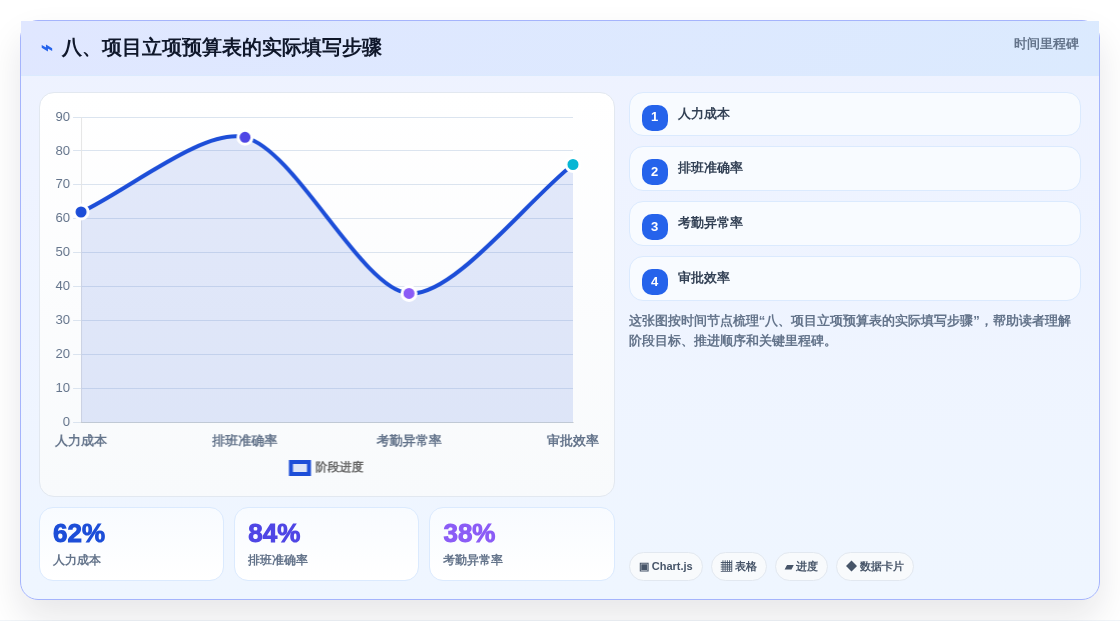Click the description paragraph starting 这张图按时间节点
Screen dimensions: 1120x621
[x=849, y=331]
